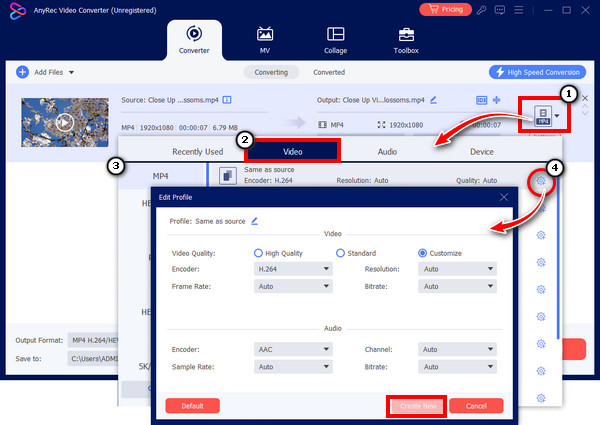Click the AnyRec app logo
Screen dimensions: 600x425
pos(18,11)
